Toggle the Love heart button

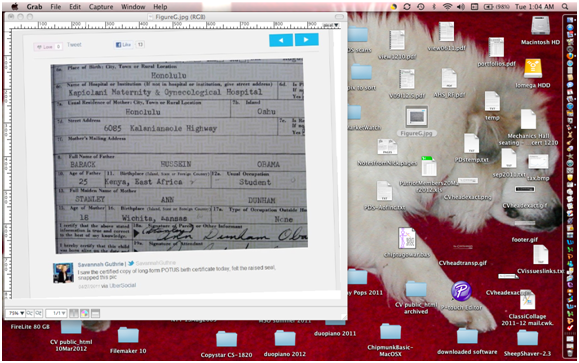(x=45, y=47)
